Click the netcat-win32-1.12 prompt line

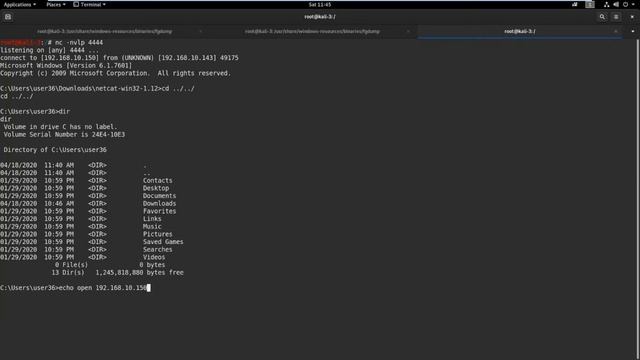click(97, 89)
